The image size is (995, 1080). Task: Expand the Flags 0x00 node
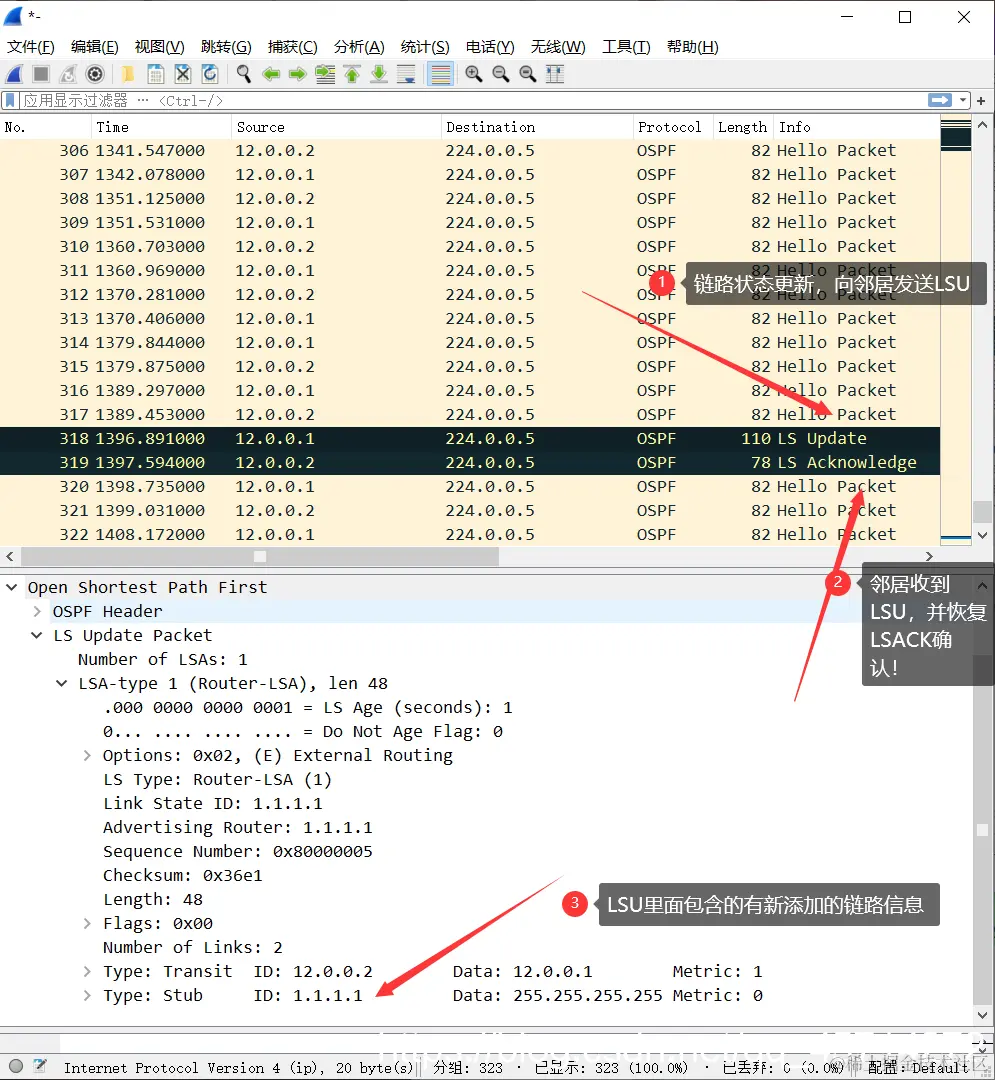click(87, 924)
